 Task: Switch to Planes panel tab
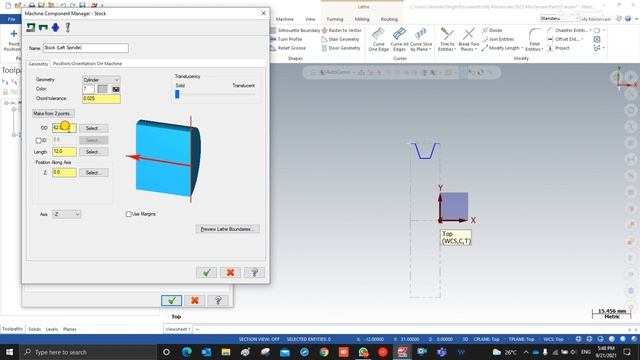click(x=70, y=329)
